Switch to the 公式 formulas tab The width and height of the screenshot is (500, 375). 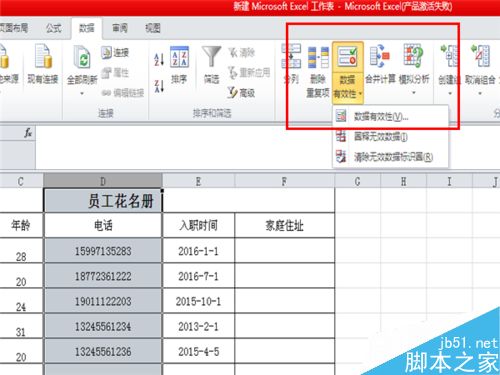click(54, 28)
